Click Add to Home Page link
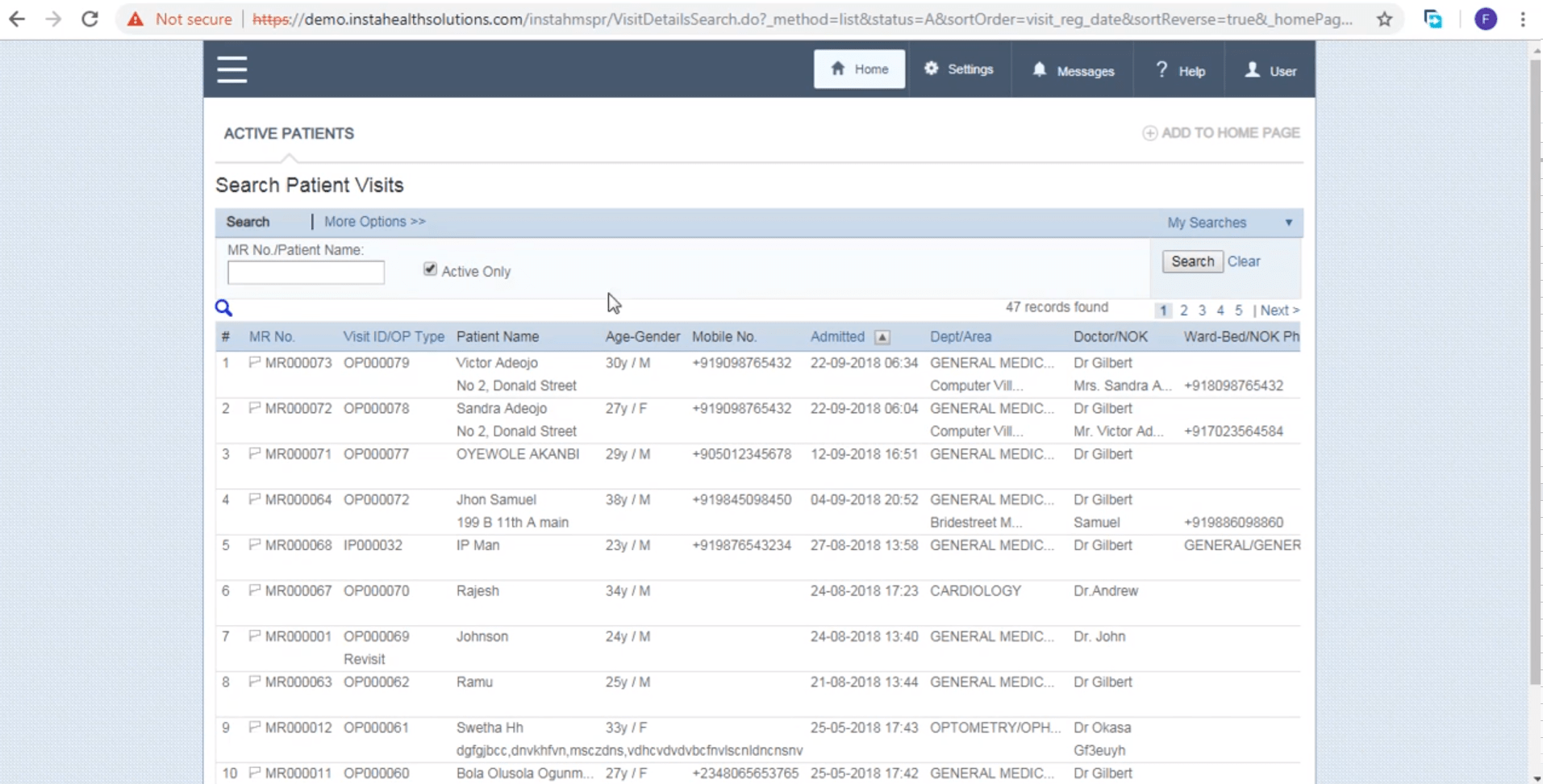Screen dimensions: 1543x784 (1221, 132)
